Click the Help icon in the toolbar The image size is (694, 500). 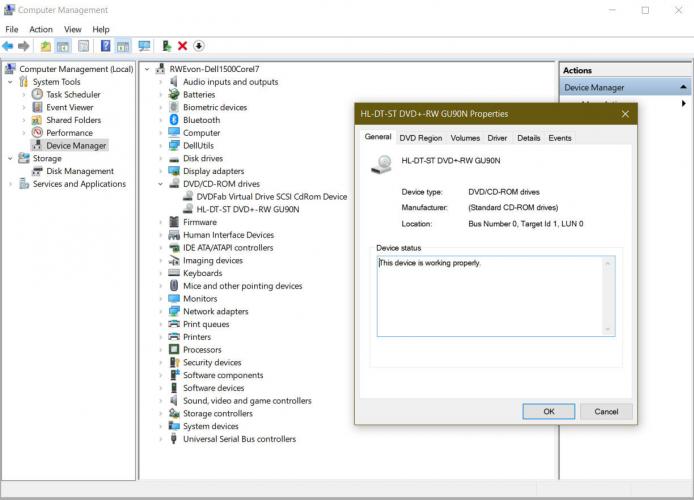(105, 46)
